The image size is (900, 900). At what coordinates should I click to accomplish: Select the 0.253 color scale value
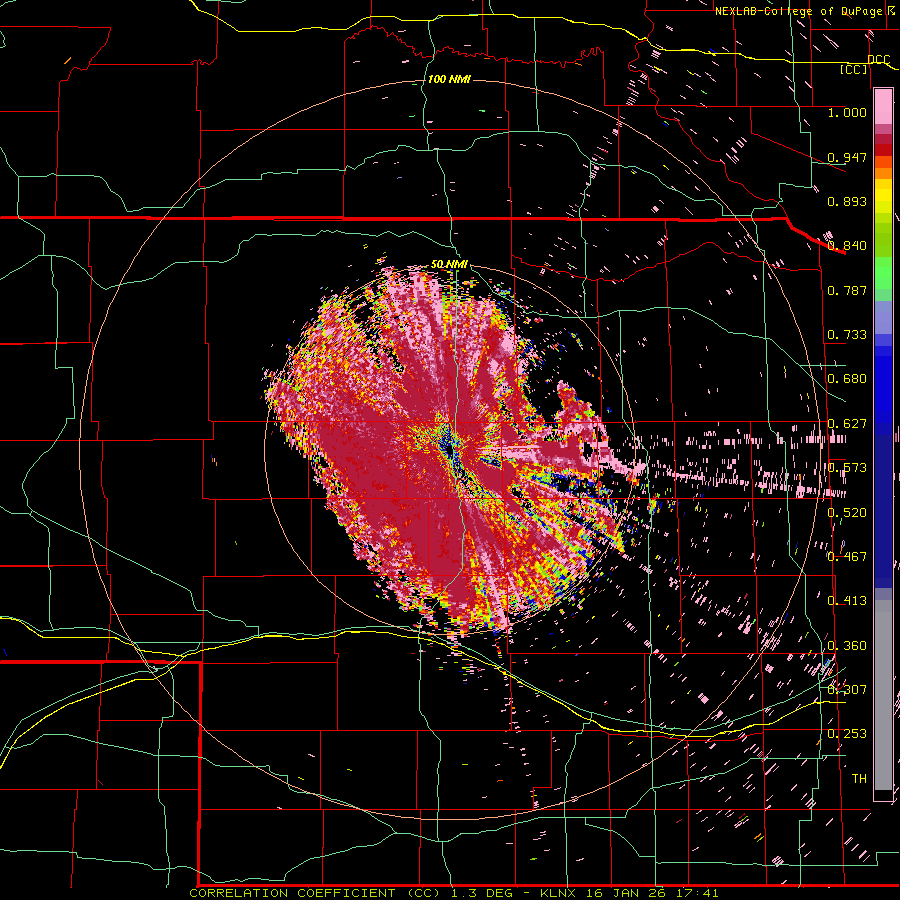point(847,734)
